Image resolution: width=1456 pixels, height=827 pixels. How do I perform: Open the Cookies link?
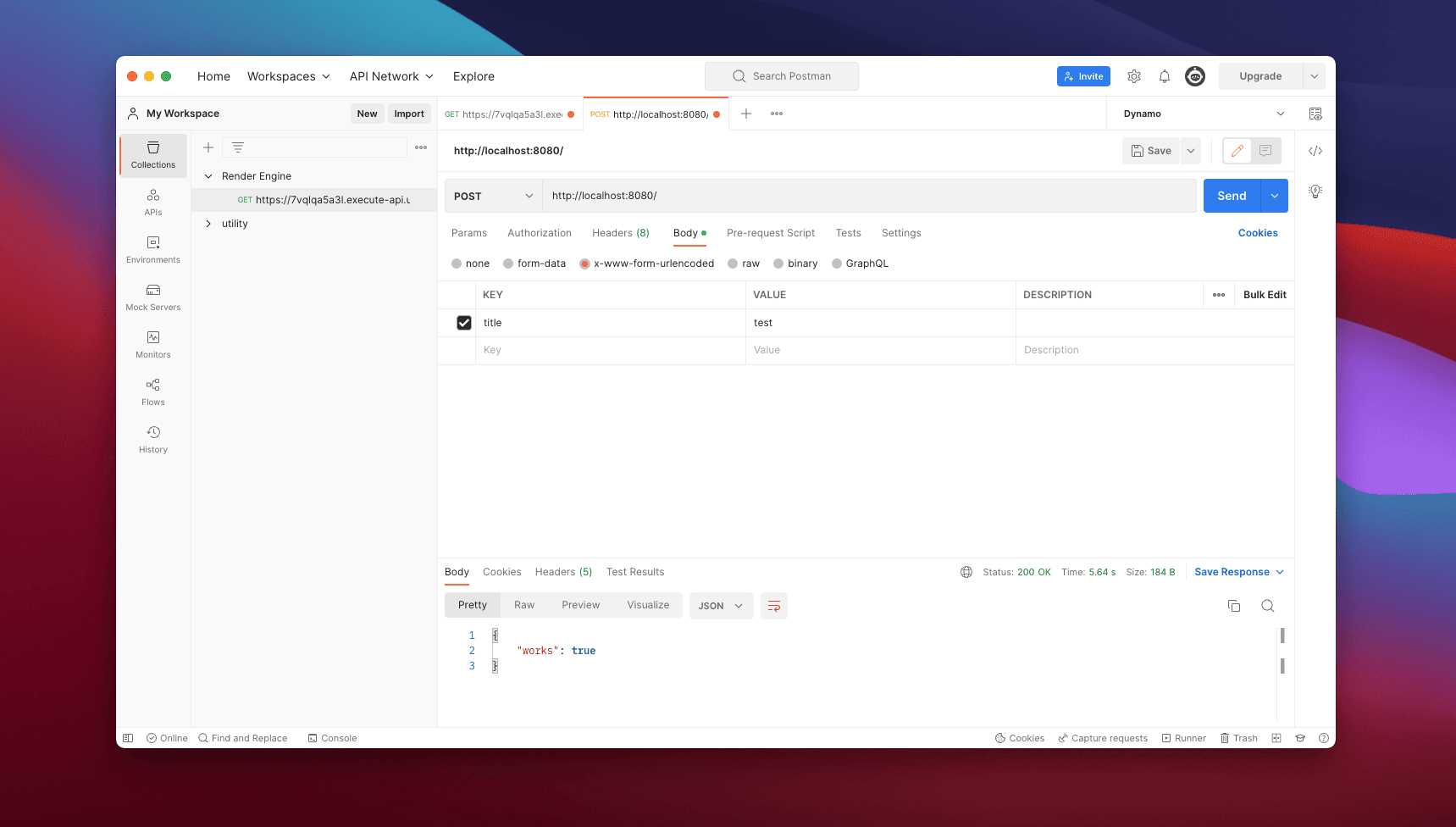pyautogui.click(x=1258, y=233)
